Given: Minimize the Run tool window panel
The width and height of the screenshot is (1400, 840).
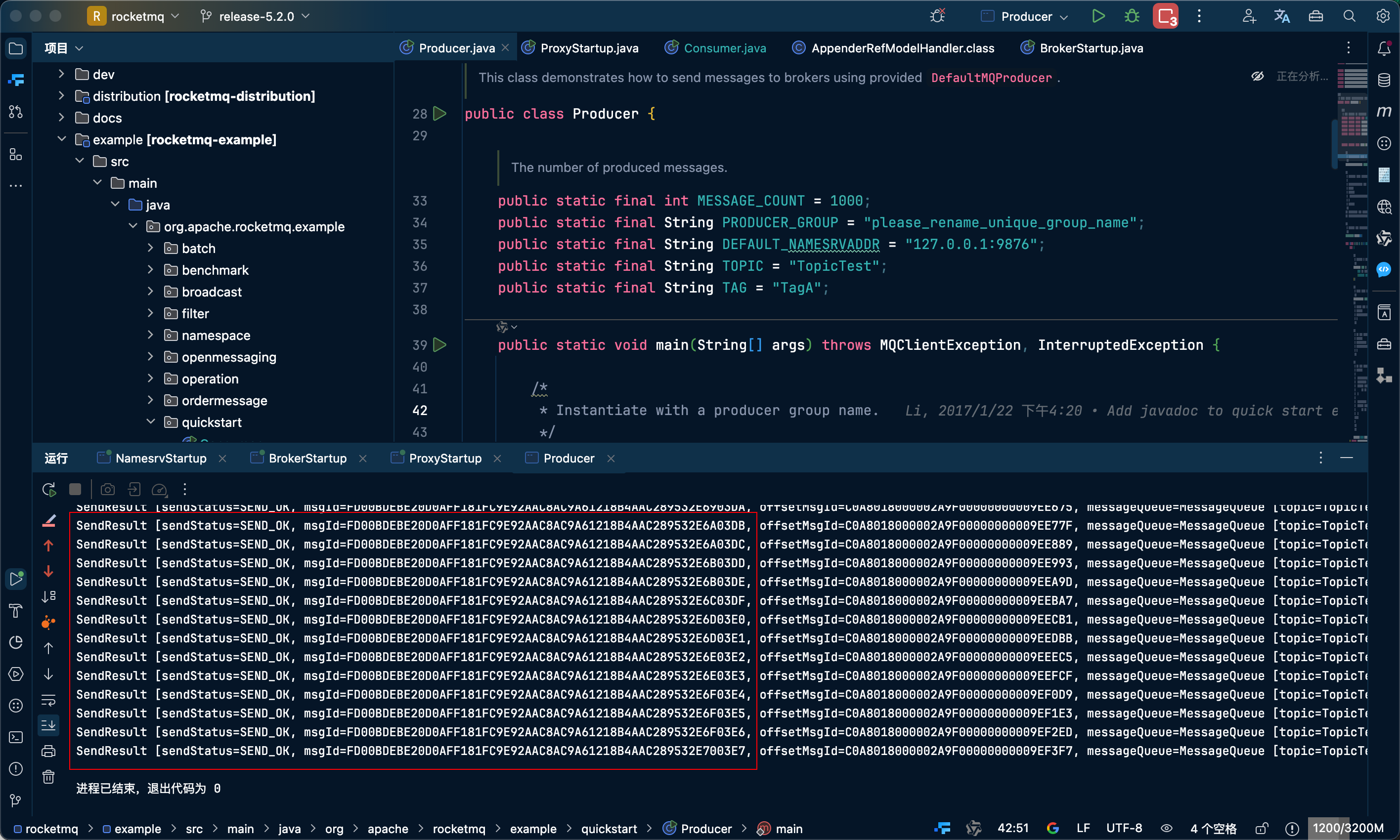Looking at the screenshot, I should (1347, 458).
